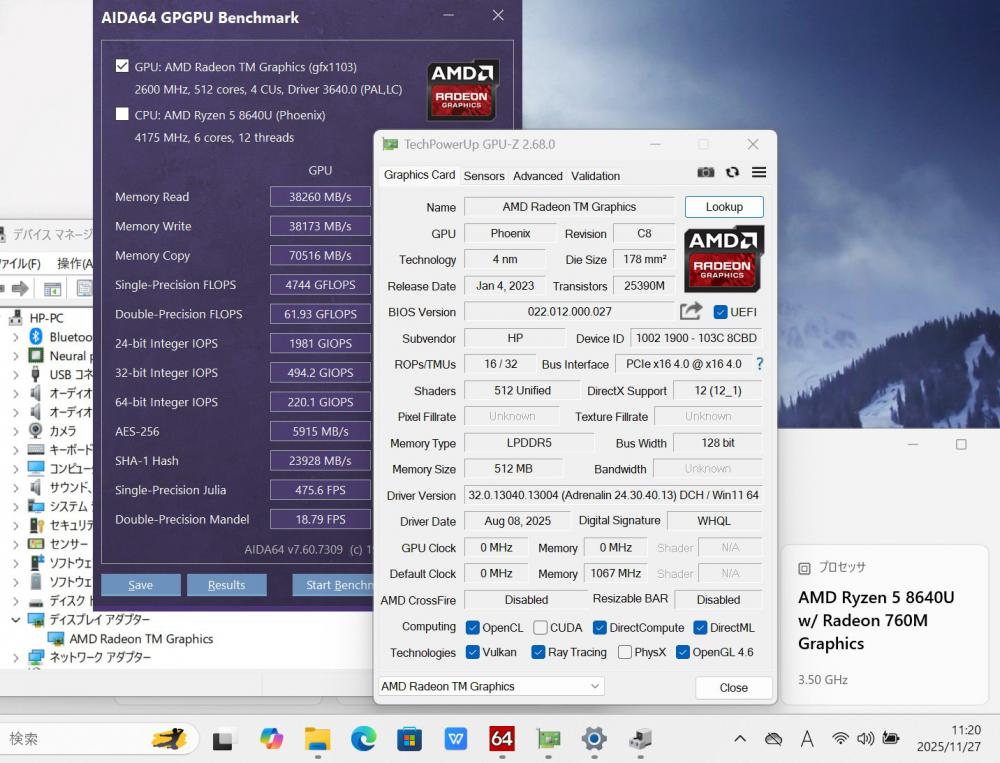Image resolution: width=1000 pixels, height=763 pixels.
Task: Toggle the DirectCompute checkbox
Action: 599,627
